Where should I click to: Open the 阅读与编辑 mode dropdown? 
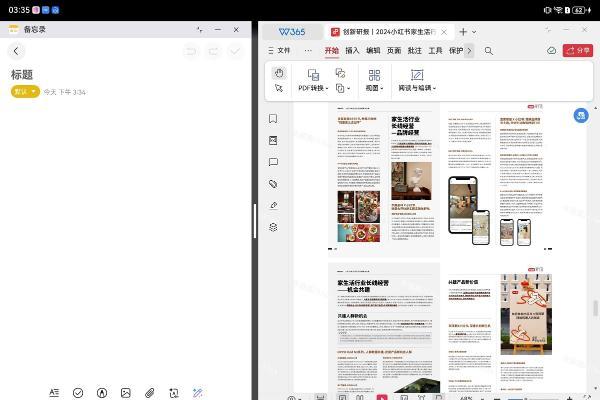click(417, 88)
